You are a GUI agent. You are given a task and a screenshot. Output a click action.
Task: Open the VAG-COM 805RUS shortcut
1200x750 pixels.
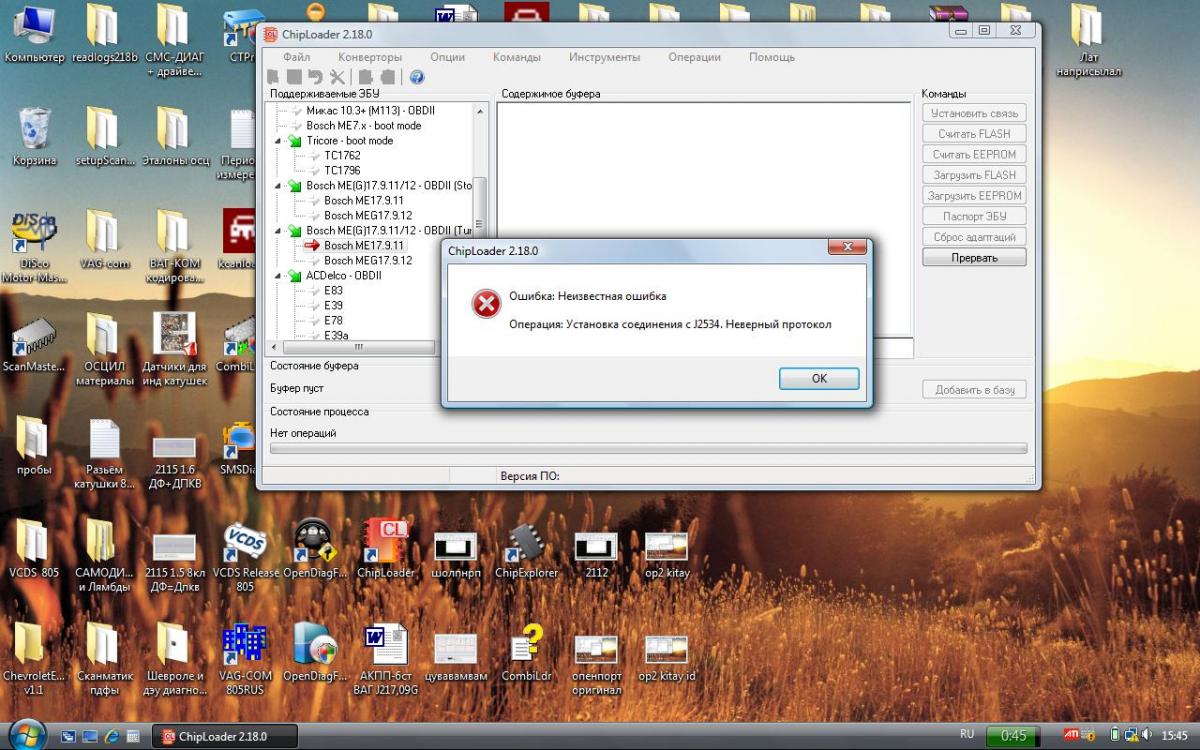pos(246,658)
